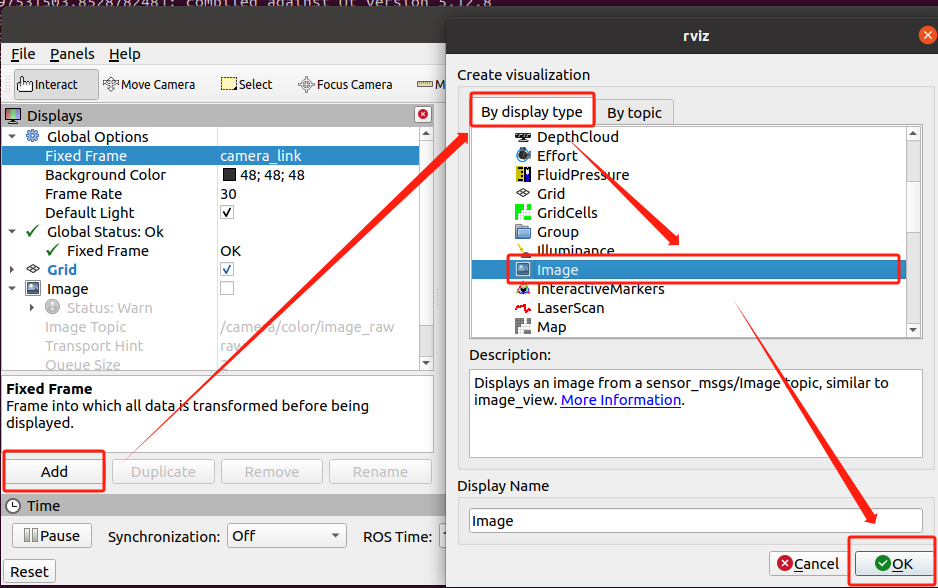Select FluidPressure in the display type list
This screenshot has width=938, height=588.
[x=583, y=175]
